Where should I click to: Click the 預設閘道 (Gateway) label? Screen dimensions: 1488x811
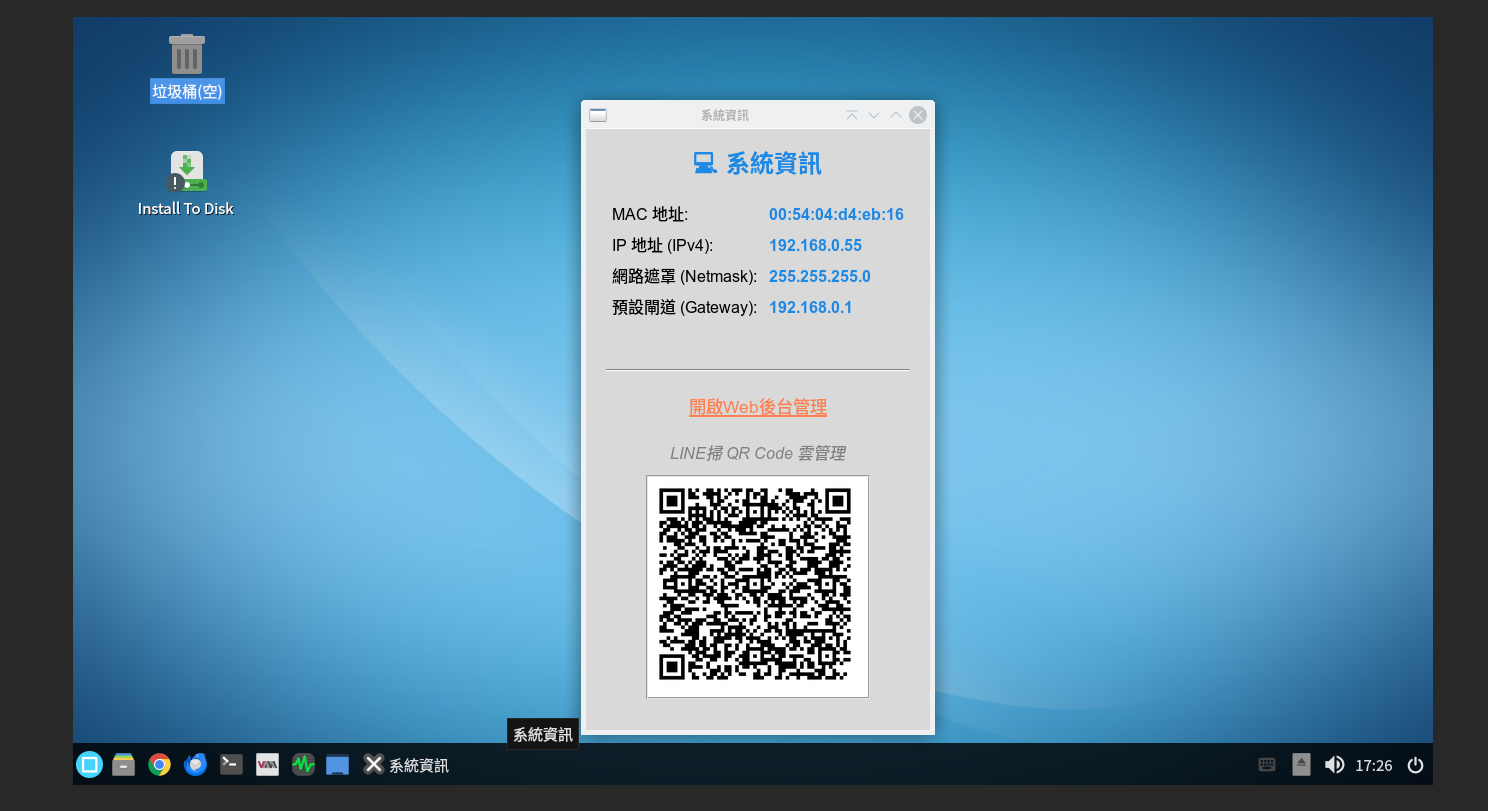685,307
